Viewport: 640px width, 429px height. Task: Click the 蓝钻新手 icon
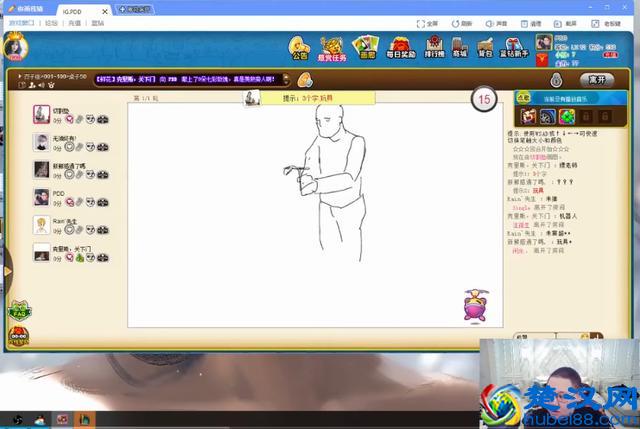pos(513,47)
